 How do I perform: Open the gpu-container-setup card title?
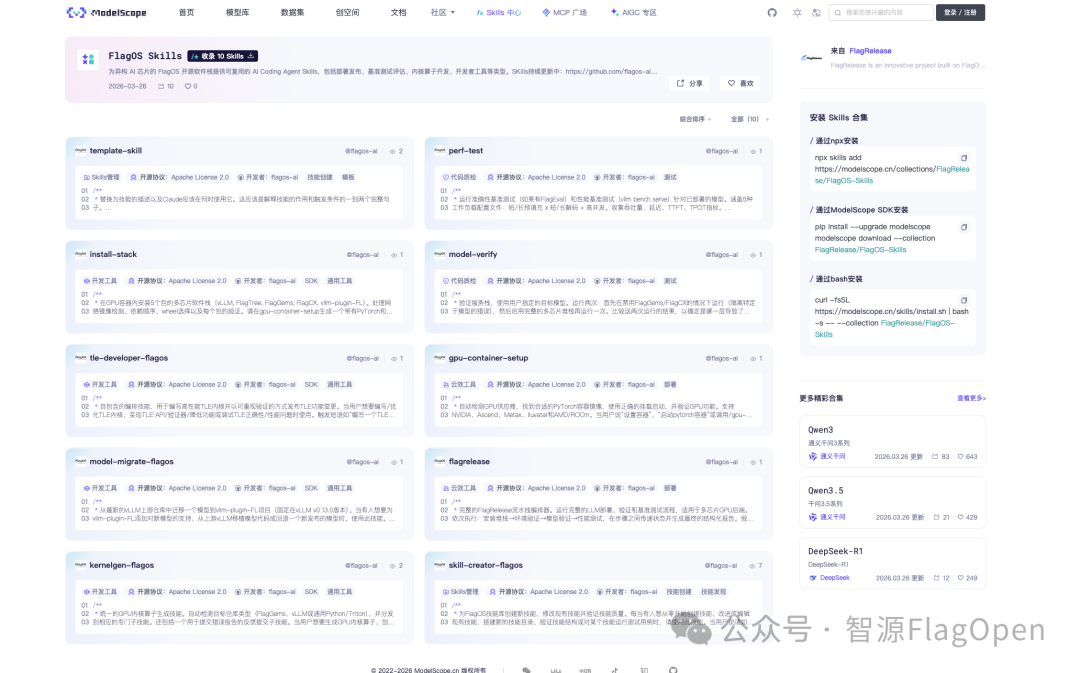point(488,358)
